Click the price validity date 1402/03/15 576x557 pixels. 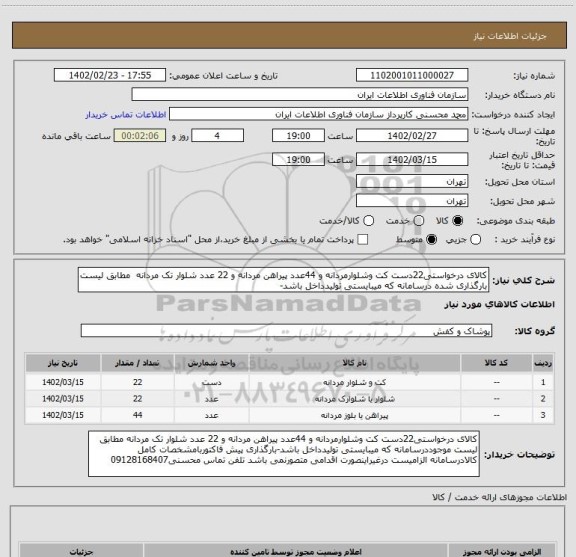(x=412, y=159)
